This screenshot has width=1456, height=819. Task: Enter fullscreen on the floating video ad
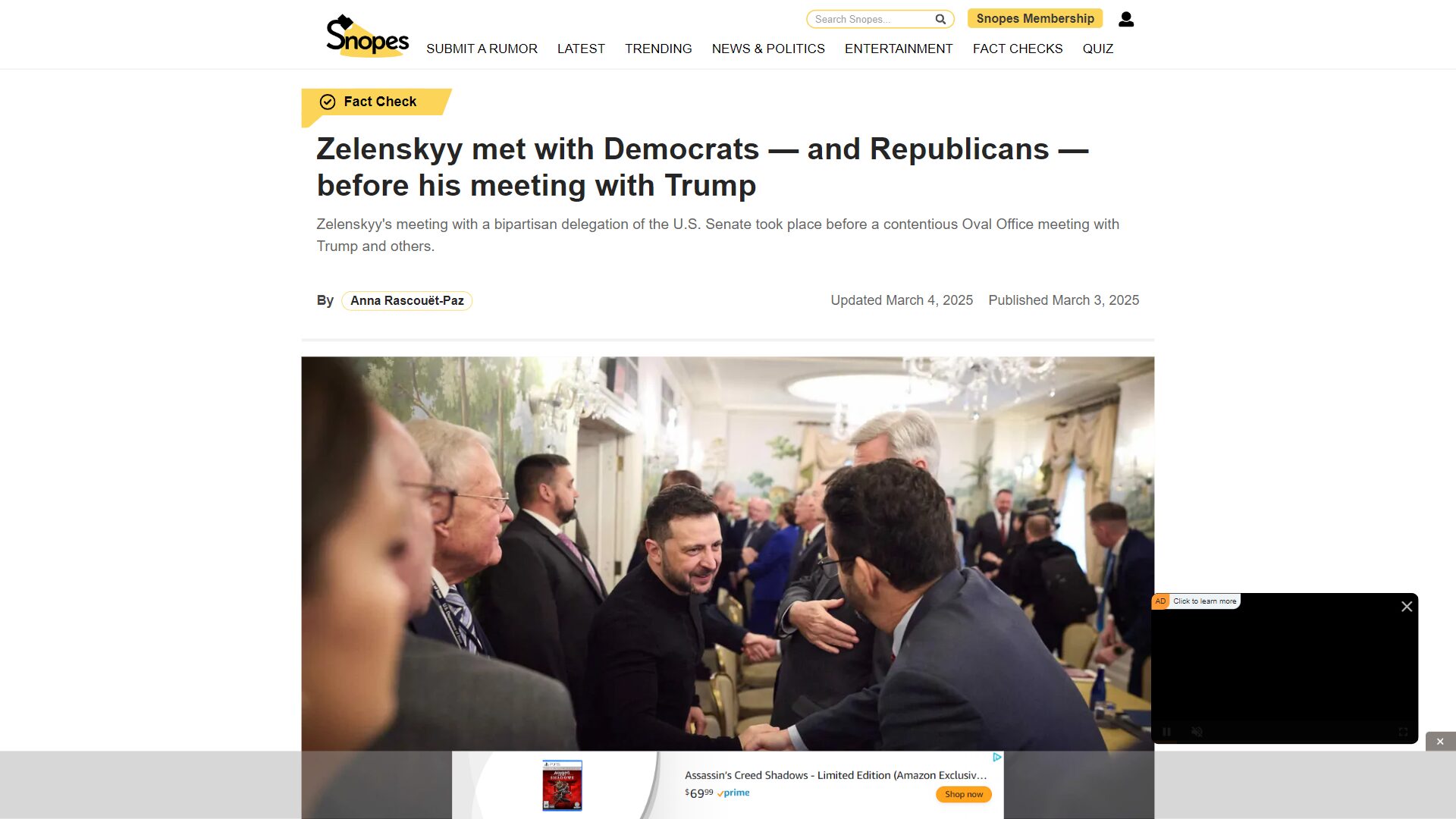(1403, 732)
